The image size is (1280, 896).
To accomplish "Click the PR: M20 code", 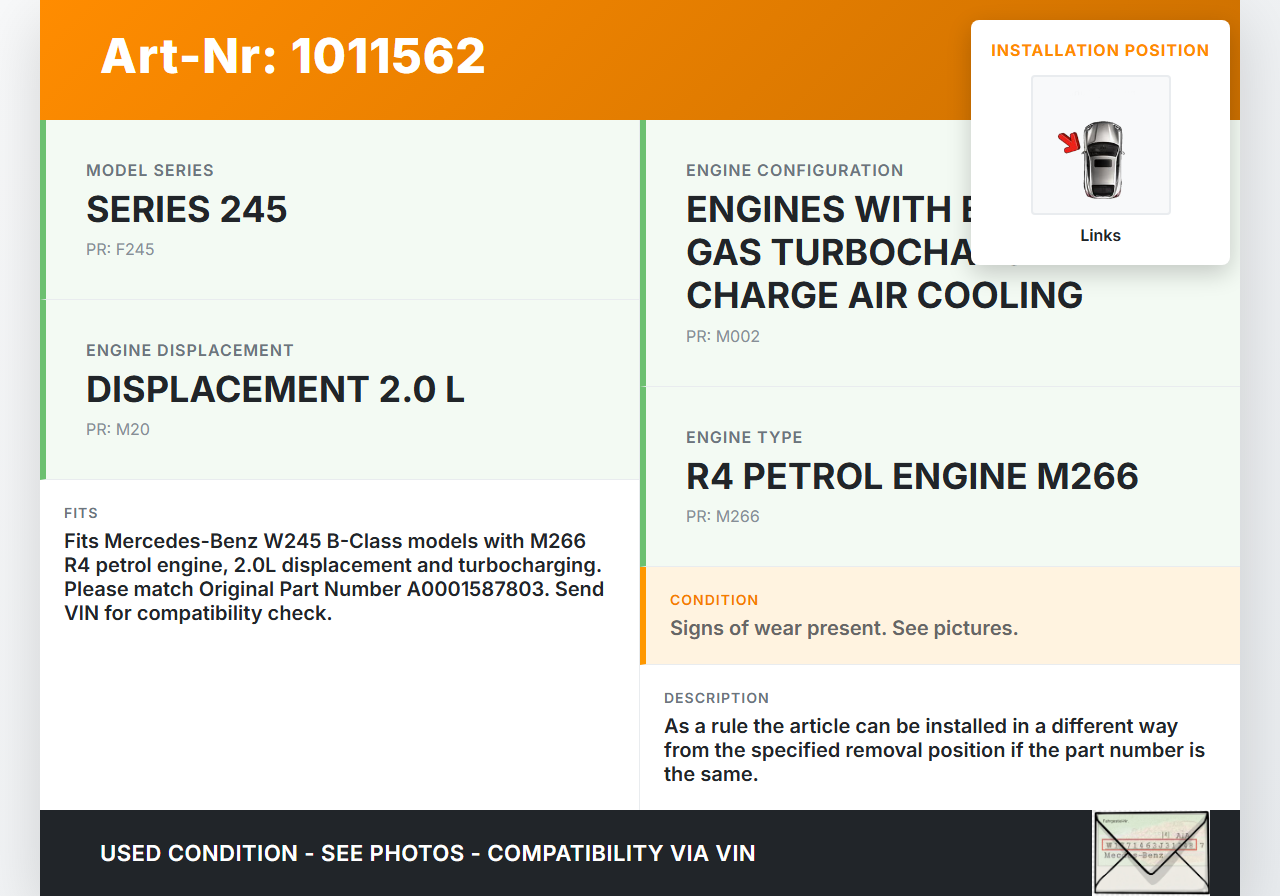I will pos(118,429).
